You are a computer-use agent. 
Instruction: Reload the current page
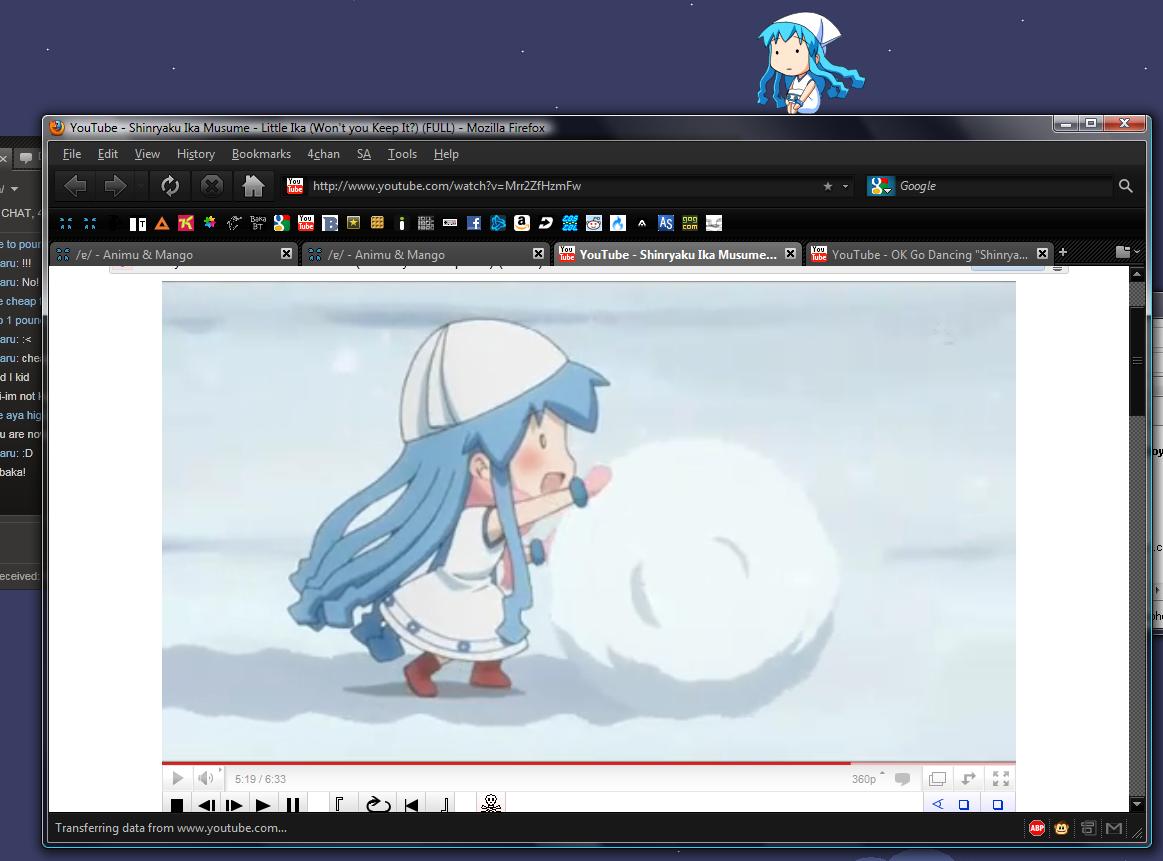pyautogui.click(x=170, y=185)
